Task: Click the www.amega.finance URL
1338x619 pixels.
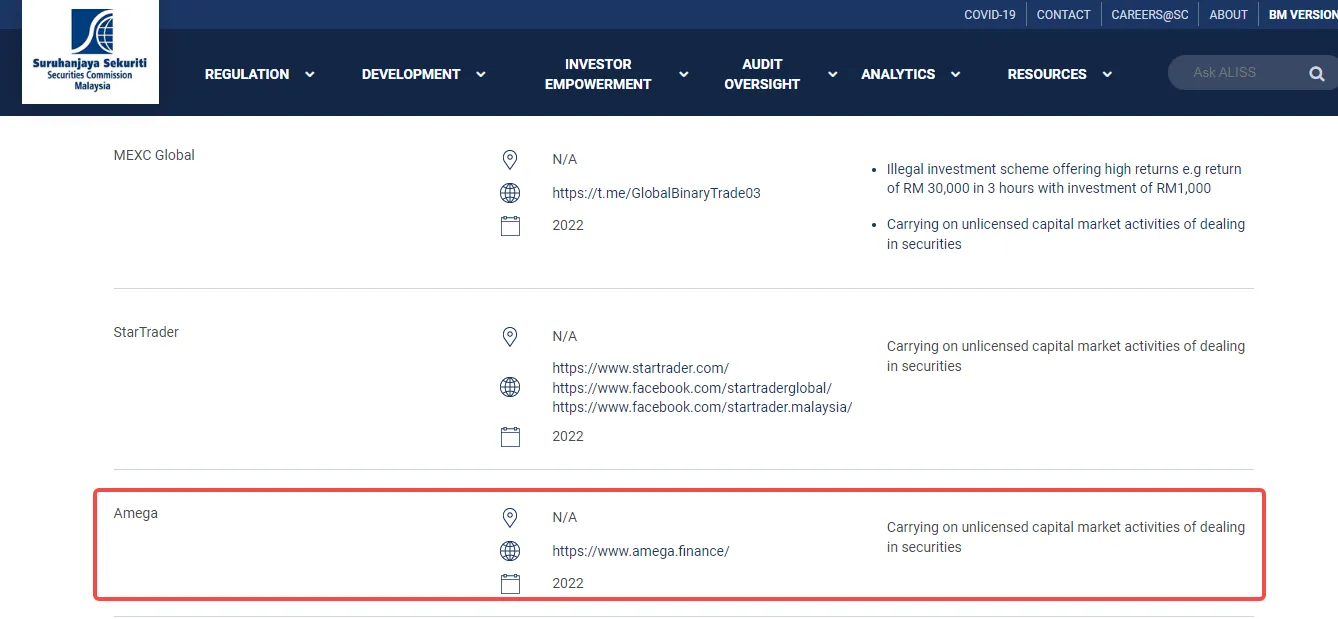Action: click(641, 551)
